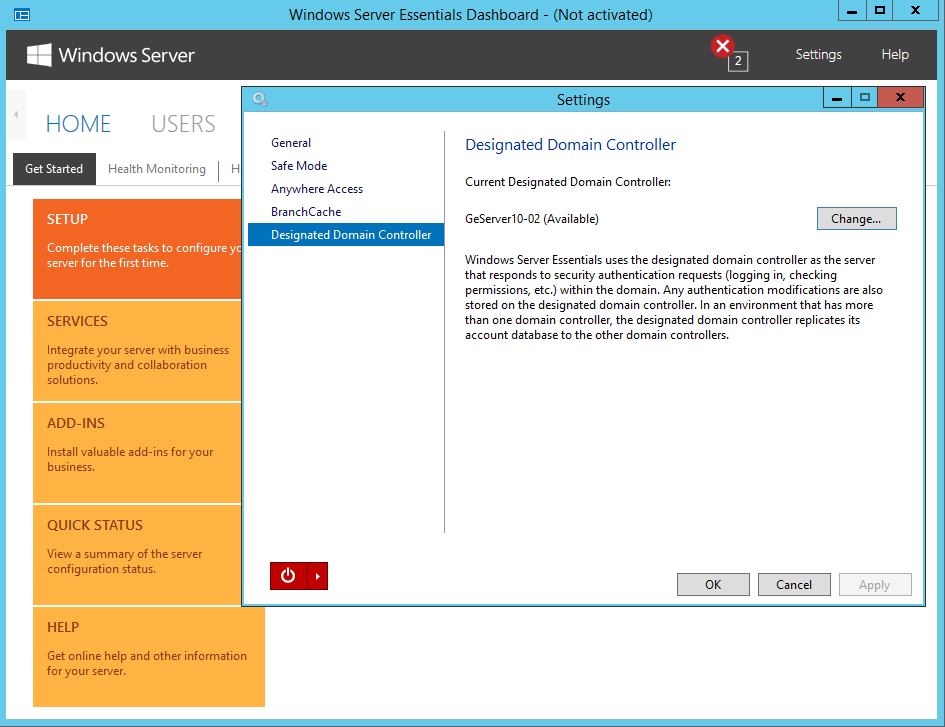Minimize the Dashboard main window
945x727 pixels.
(x=852, y=11)
